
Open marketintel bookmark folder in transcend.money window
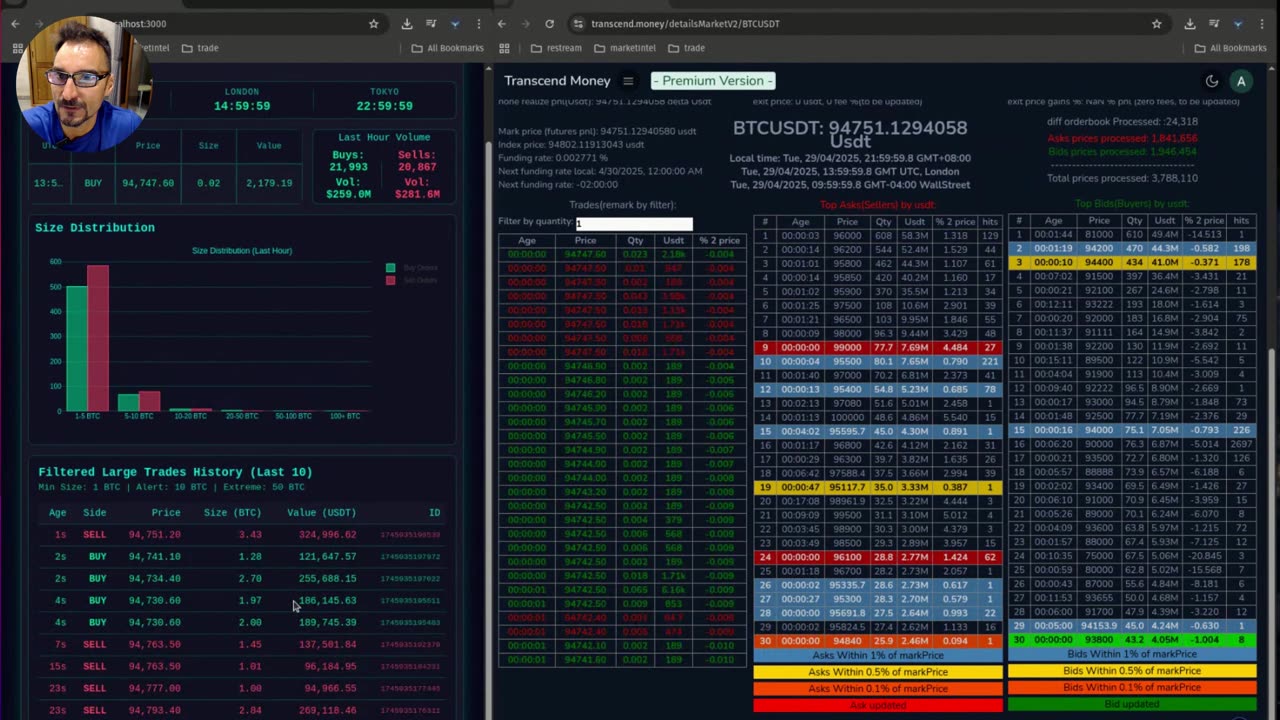(x=624, y=48)
